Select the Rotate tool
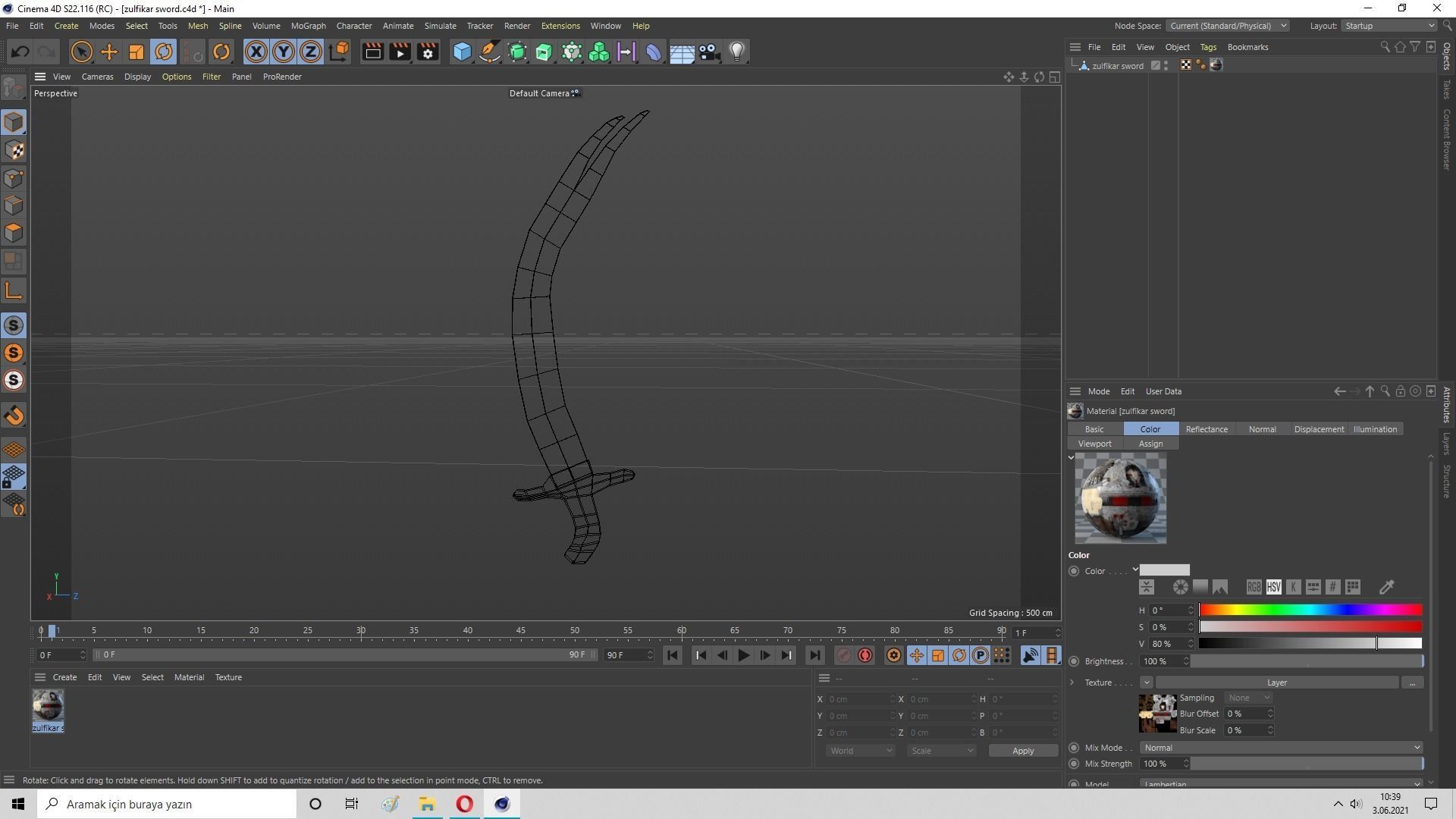 (x=164, y=52)
